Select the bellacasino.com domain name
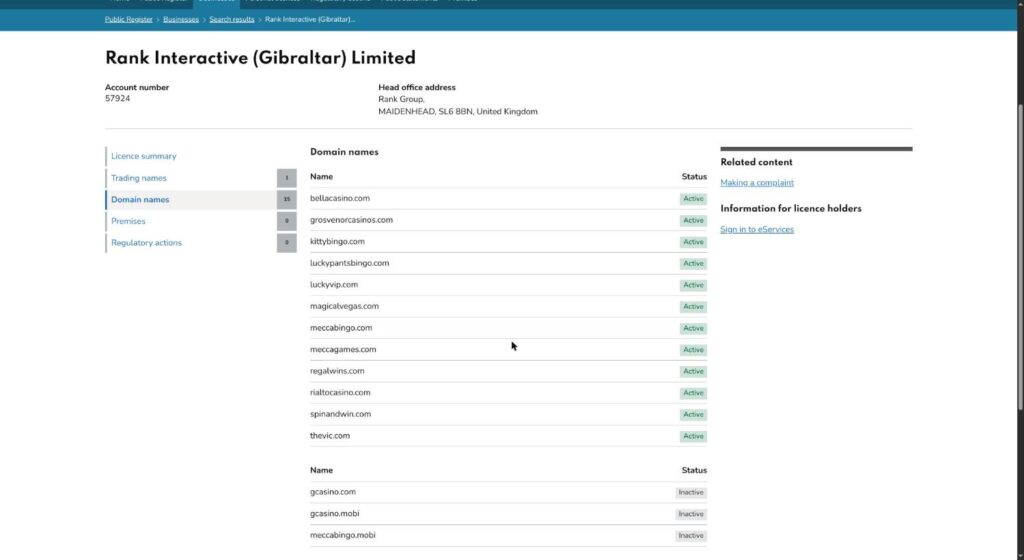 point(340,198)
